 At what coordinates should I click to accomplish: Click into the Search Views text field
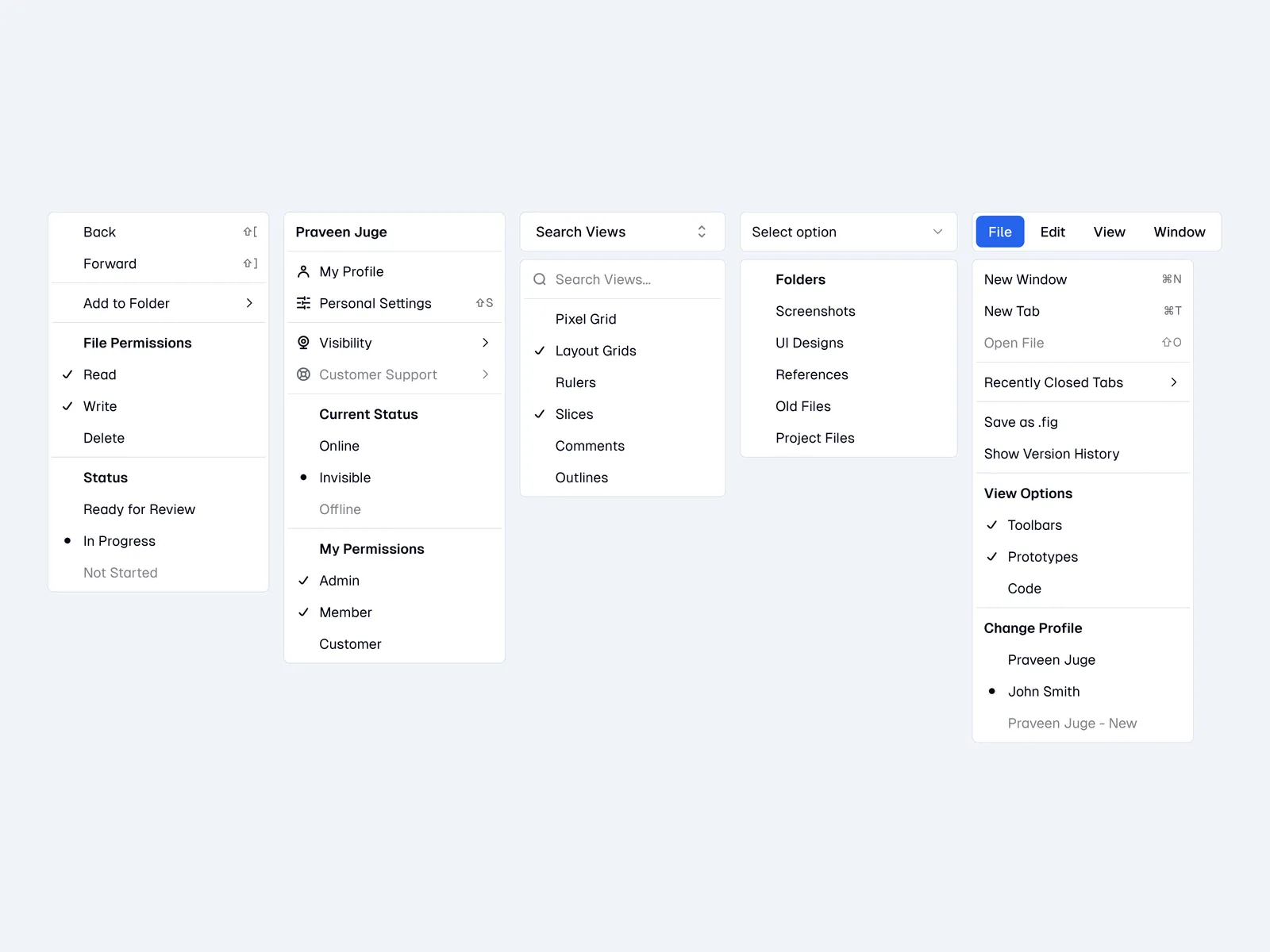click(x=627, y=279)
